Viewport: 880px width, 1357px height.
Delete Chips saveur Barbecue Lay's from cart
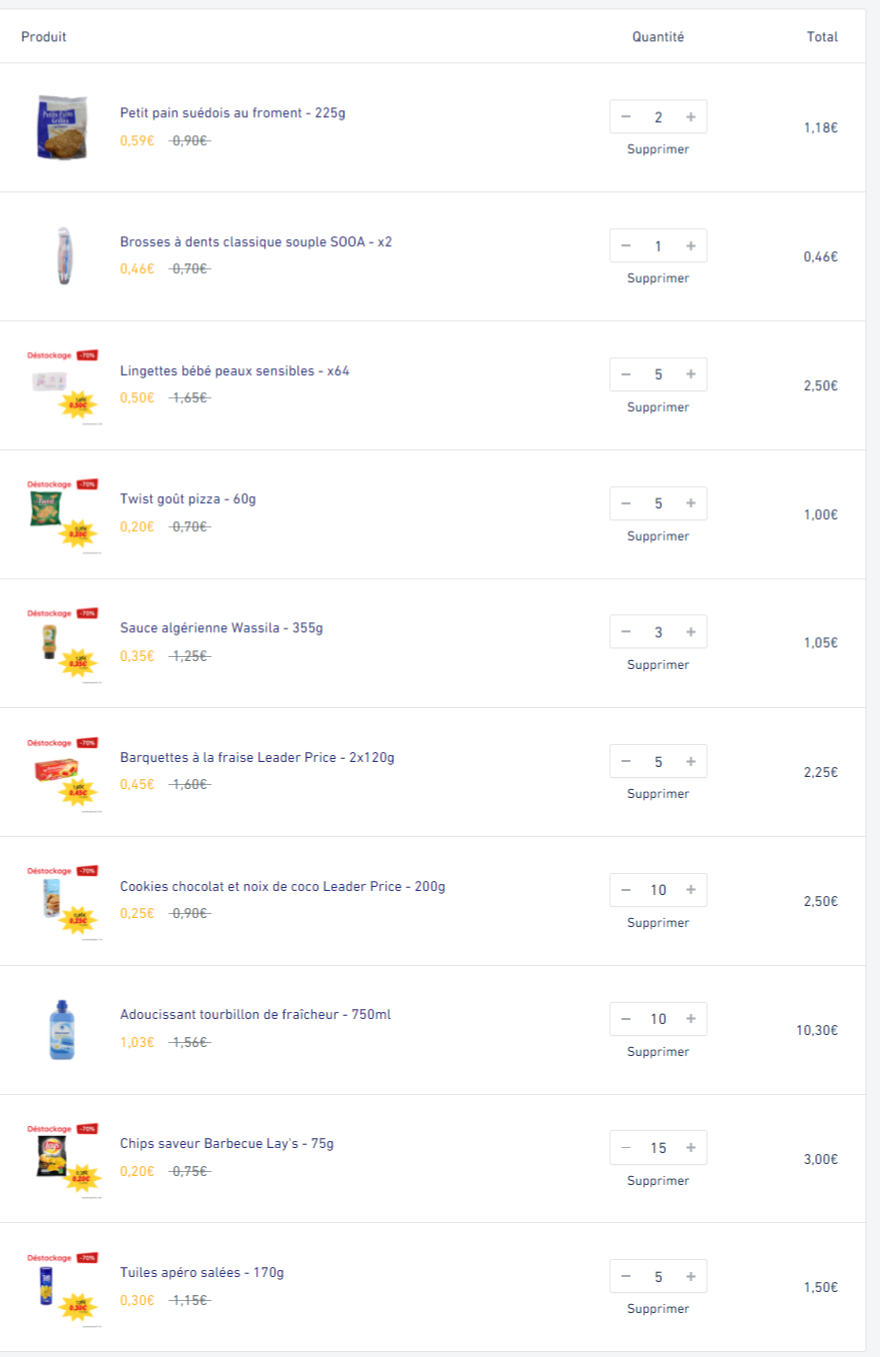(658, 1181)
